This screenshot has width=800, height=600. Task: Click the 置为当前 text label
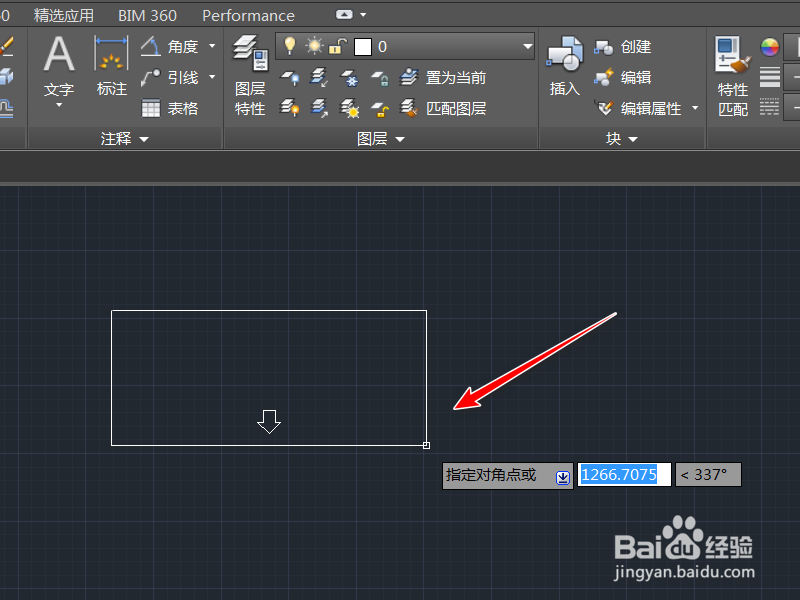[456, 78]
